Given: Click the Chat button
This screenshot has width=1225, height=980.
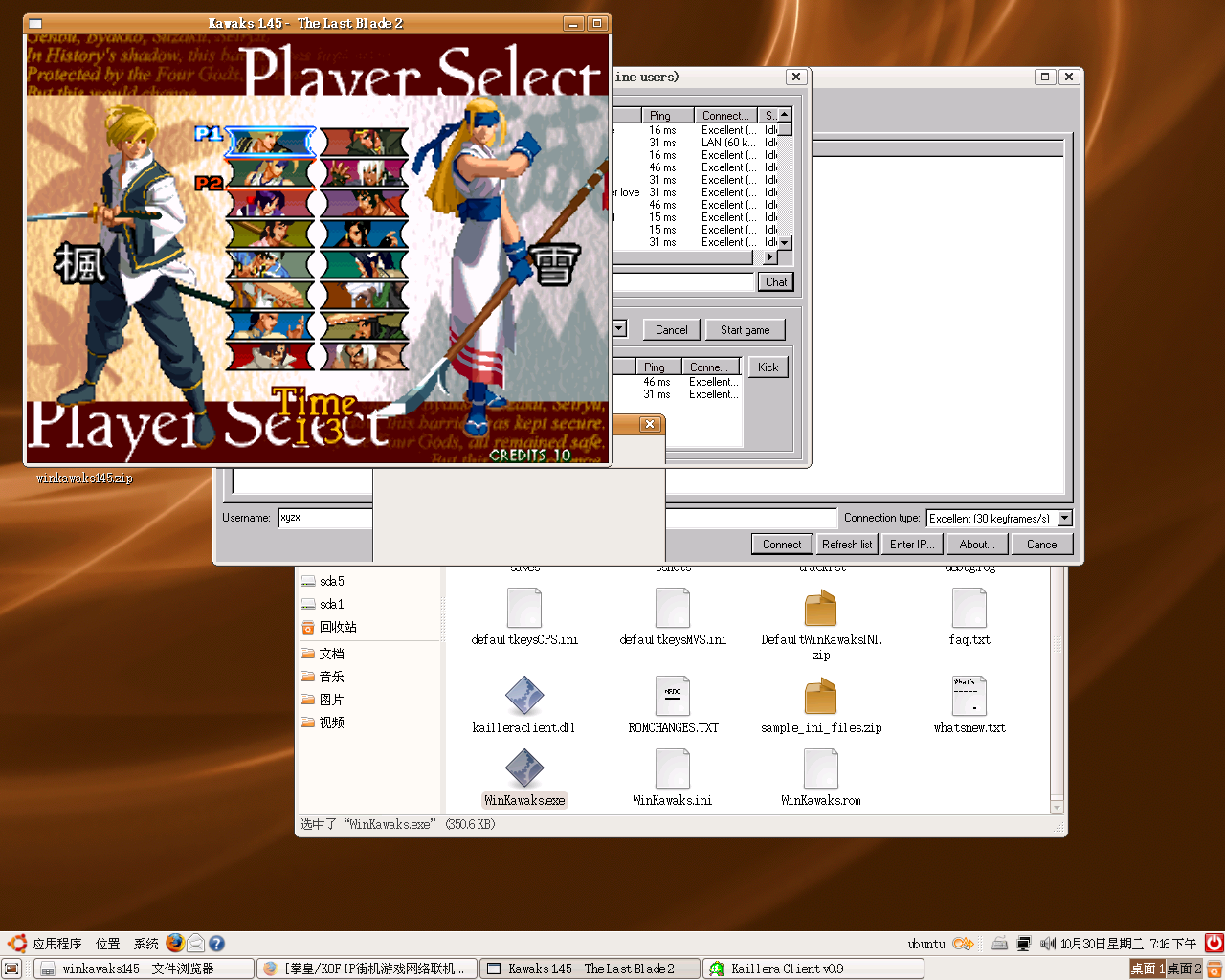Looking at the screenshot, I should (x=776, y=282).
